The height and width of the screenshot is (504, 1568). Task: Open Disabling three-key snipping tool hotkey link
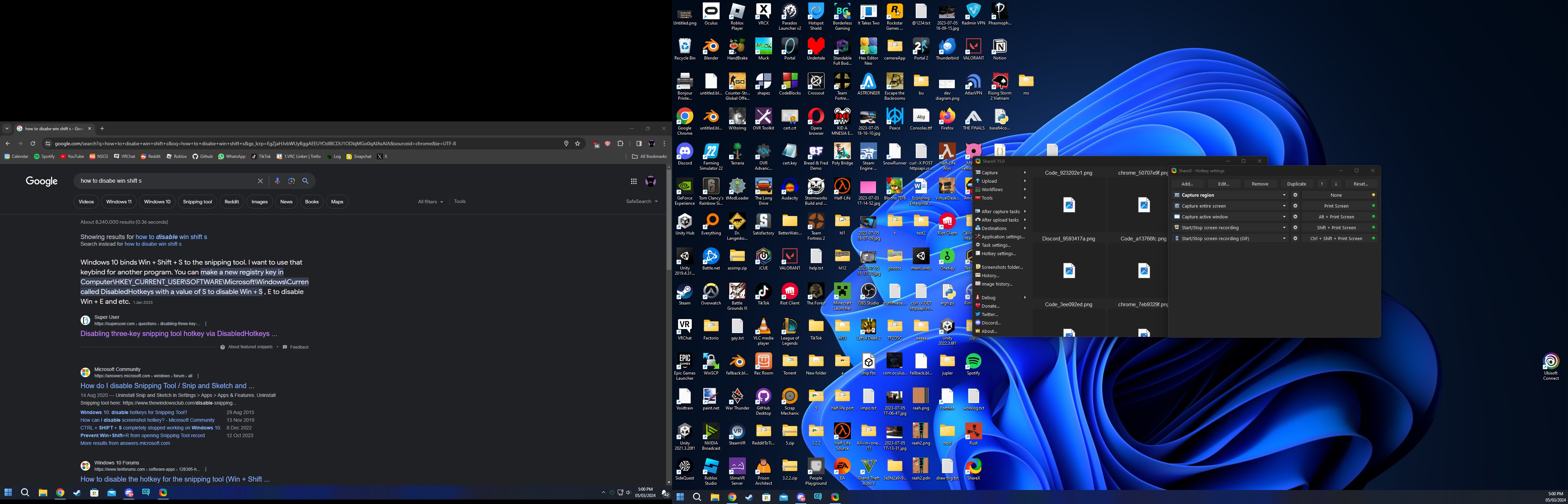pyautogui.click(x=178, y=334)
